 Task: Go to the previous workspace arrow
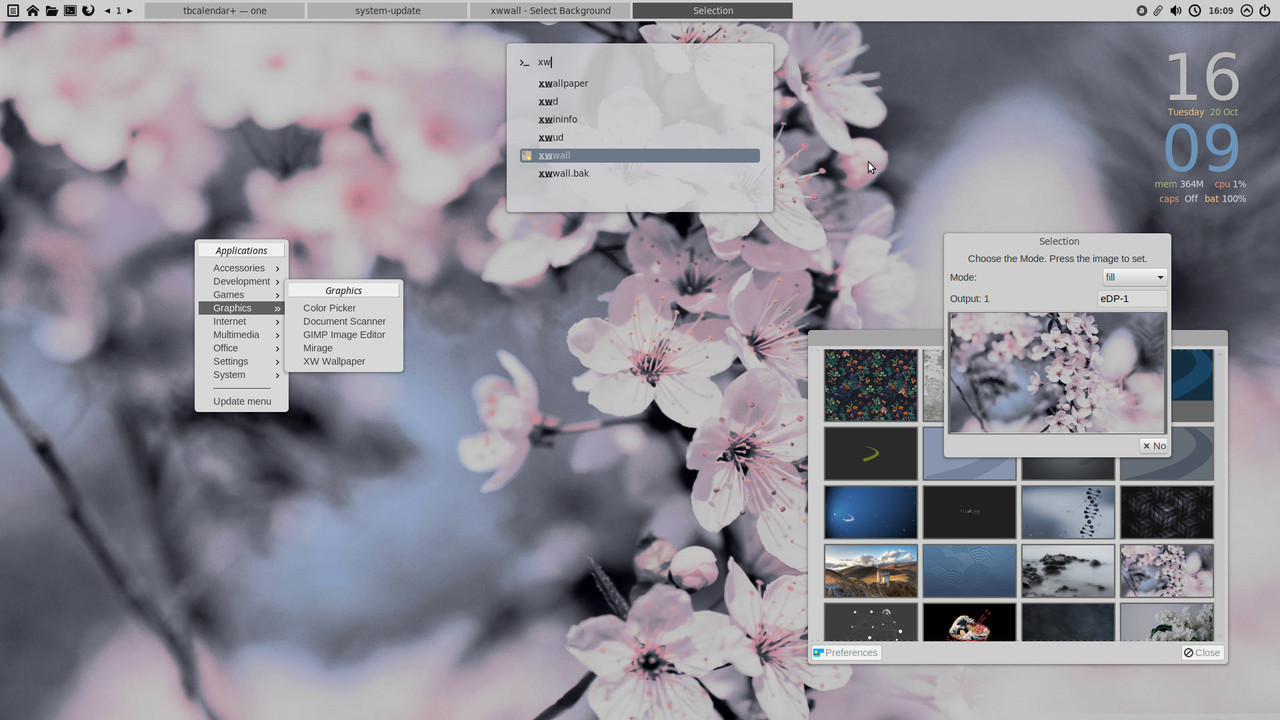pyautogui.click(x=107, y=11)
